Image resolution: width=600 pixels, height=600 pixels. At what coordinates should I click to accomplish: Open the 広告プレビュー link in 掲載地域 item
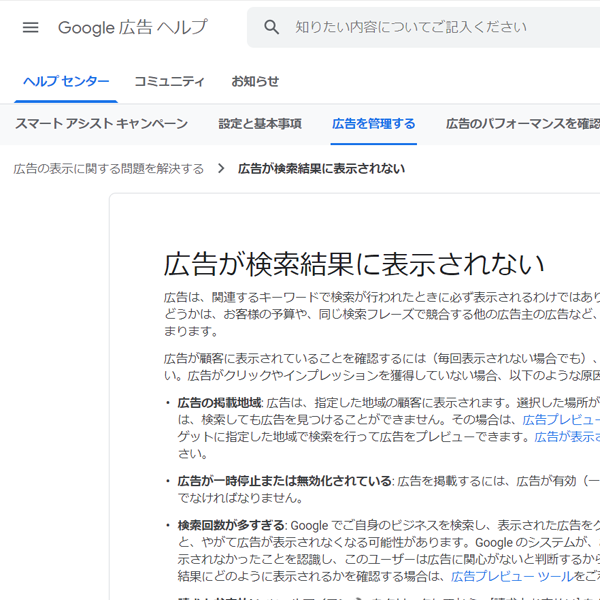pos(561,420)
